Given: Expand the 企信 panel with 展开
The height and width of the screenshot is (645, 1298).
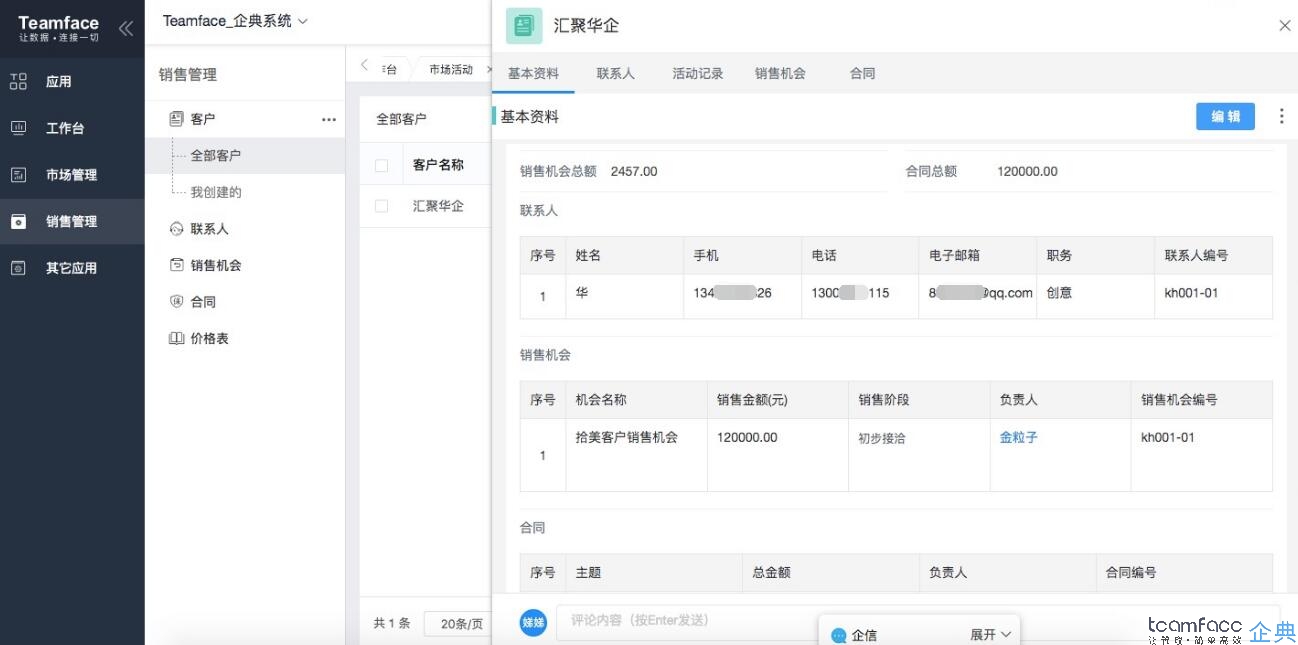Looking at the screenshot, I should point(991,635).
